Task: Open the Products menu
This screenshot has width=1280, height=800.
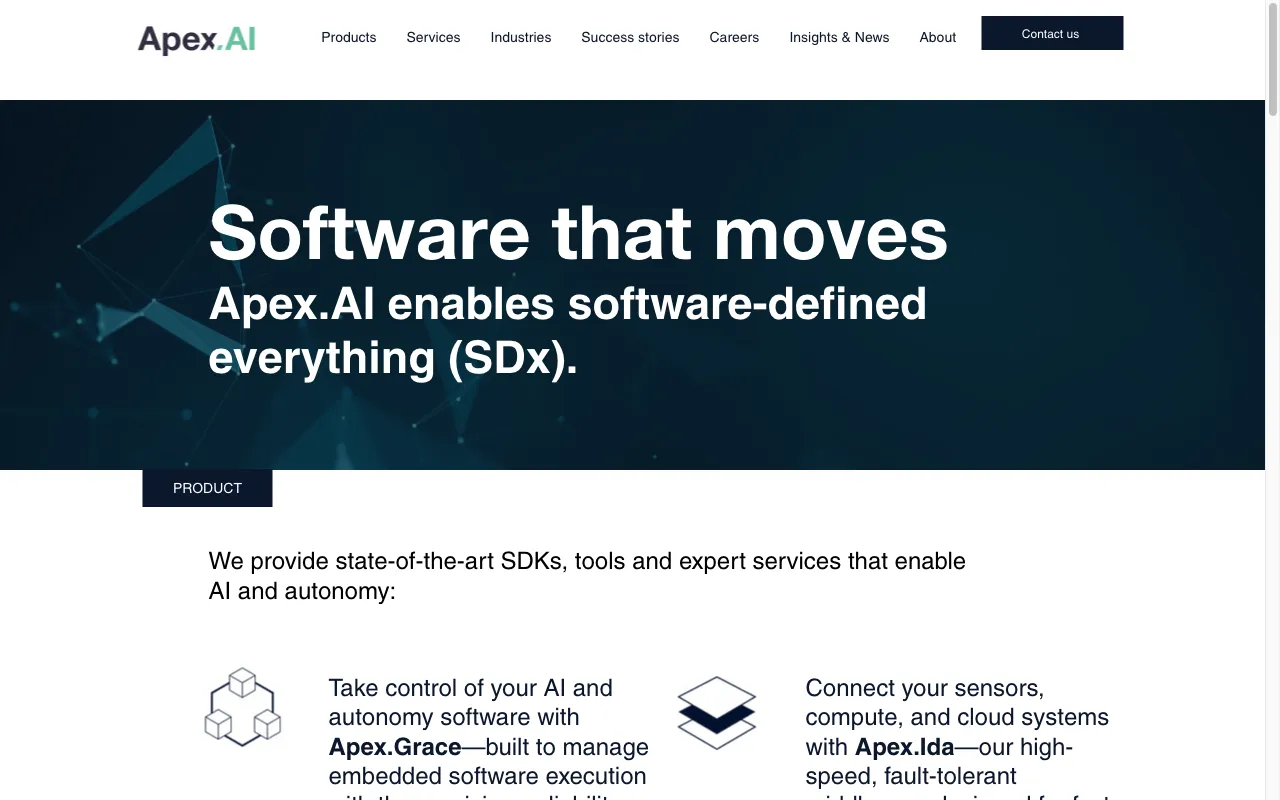Action: [349, 37]
